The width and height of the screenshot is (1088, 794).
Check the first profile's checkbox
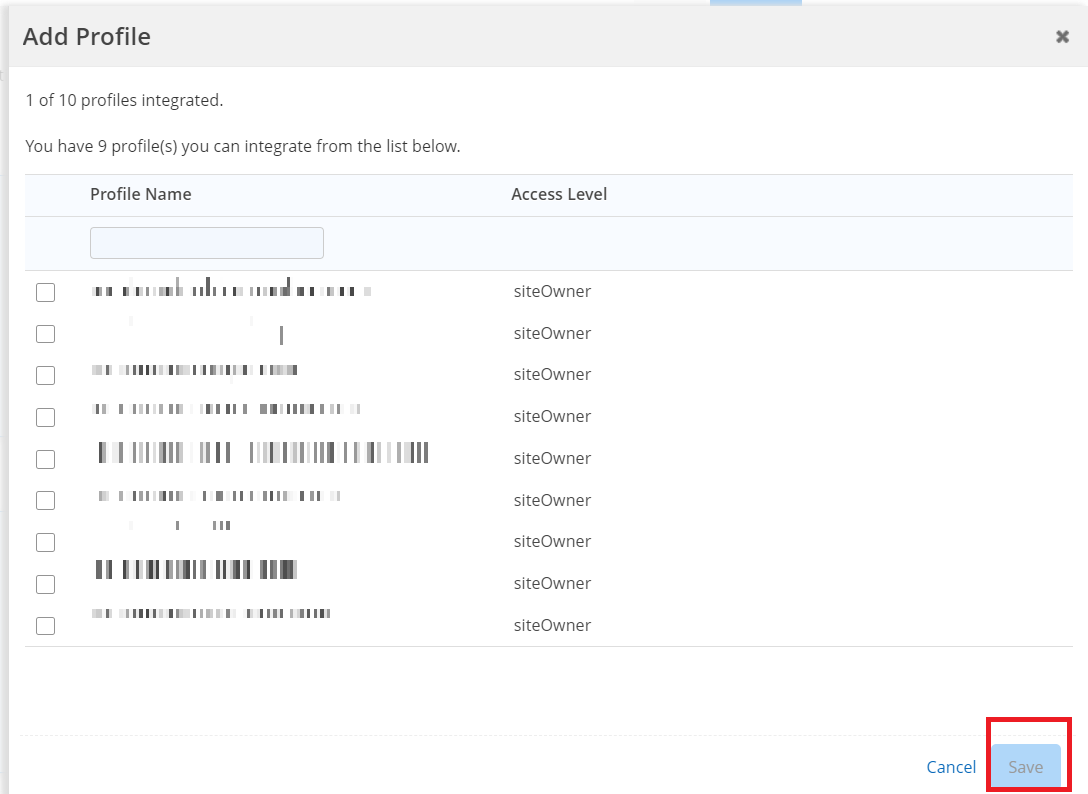pyautogui.click(x=45, y=292)
